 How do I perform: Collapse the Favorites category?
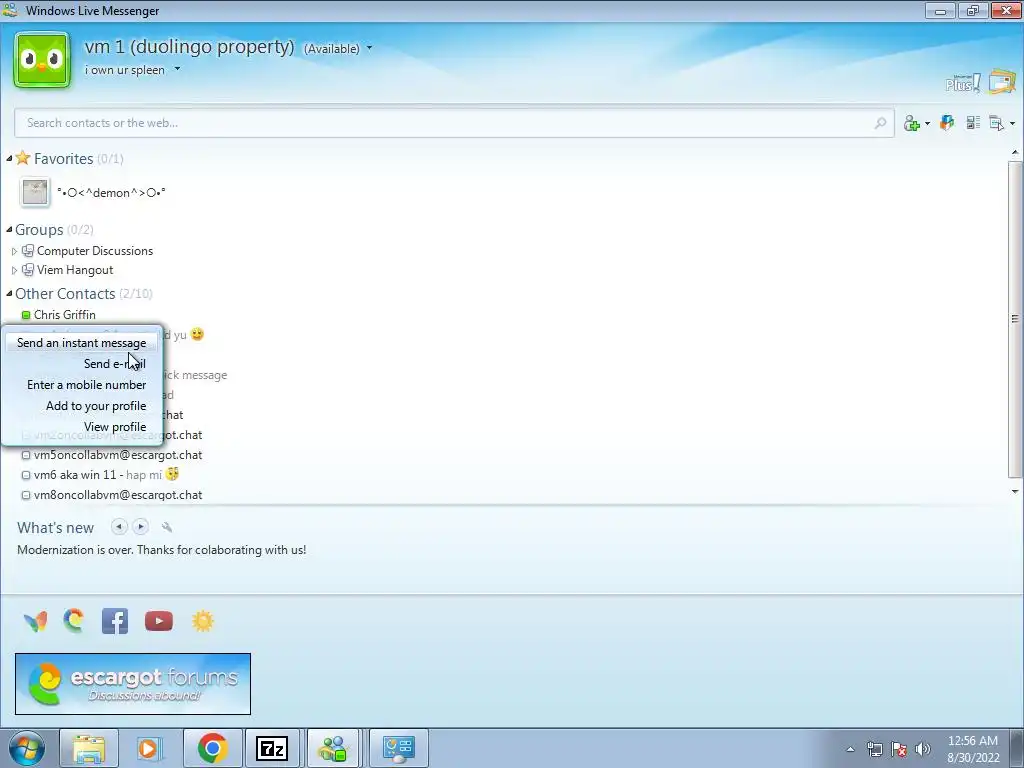[x=9, y=159]
